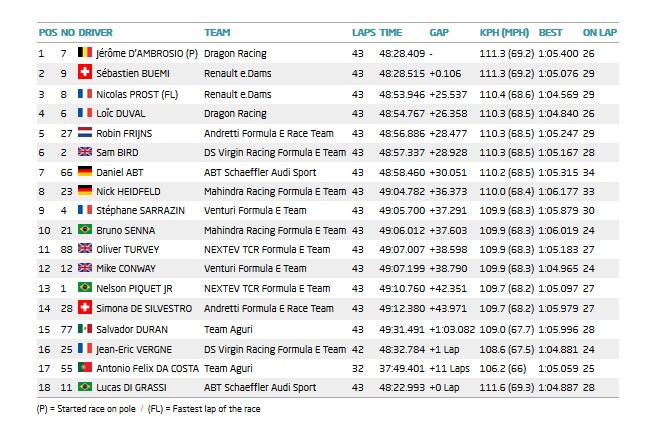The height and width of the screenshot is (438, 657).
Task: Select driver name Jean-Eric VERGNE
Action: pyautogui.click(x=134, y=349)
